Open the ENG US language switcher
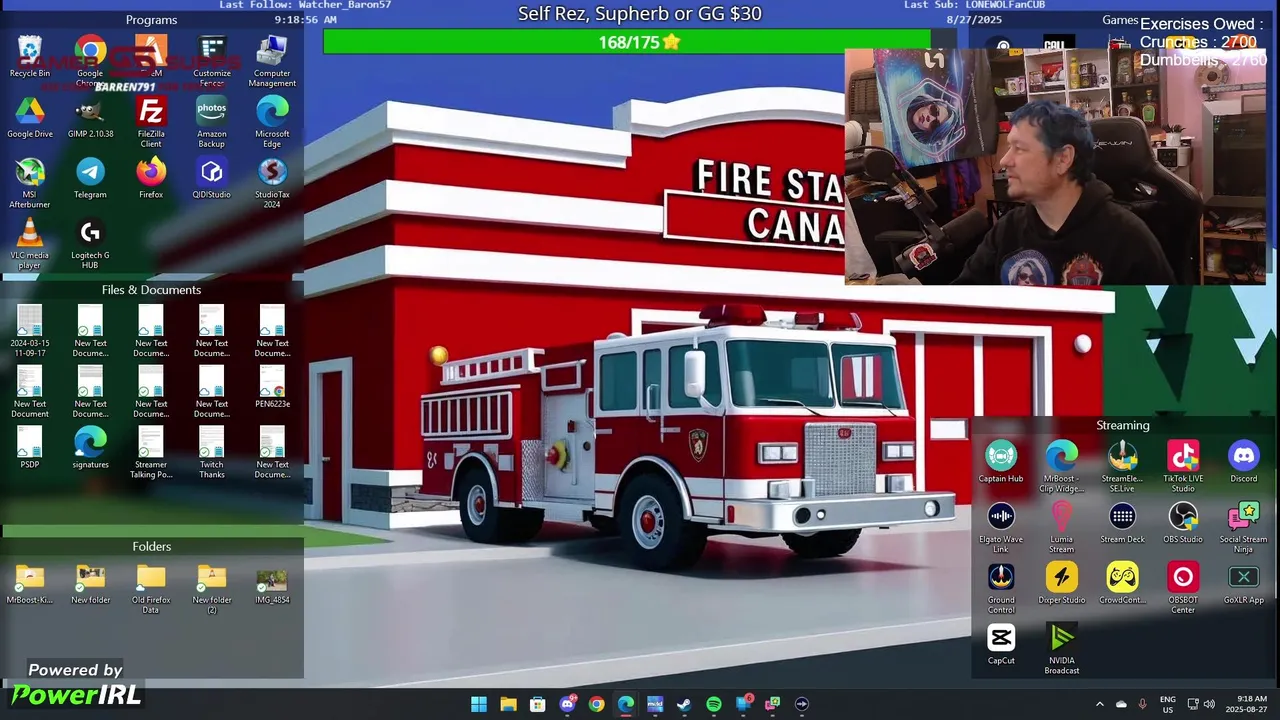 [1167, 704]
